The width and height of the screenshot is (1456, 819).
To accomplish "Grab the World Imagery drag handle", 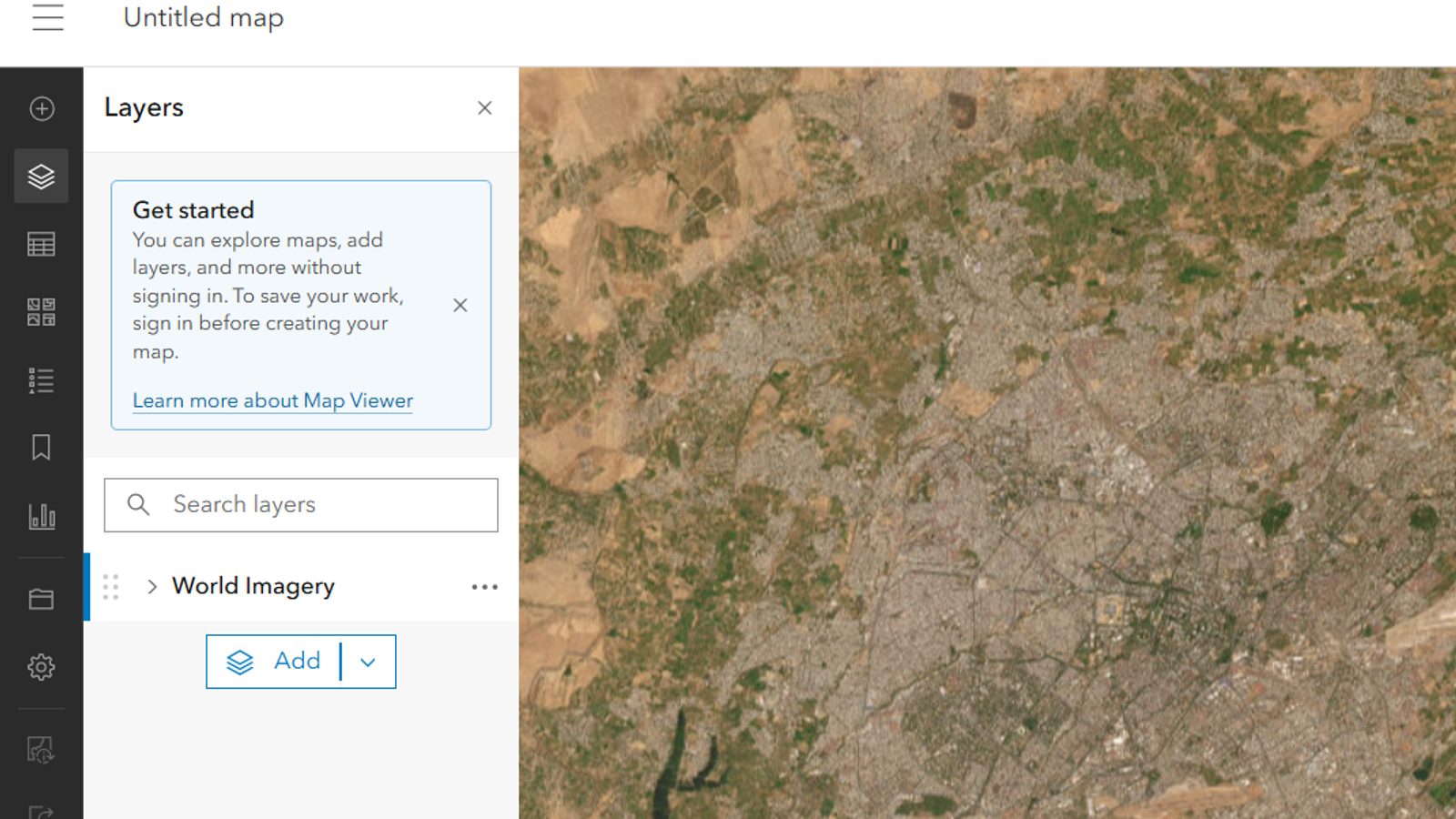I will 111,587.
